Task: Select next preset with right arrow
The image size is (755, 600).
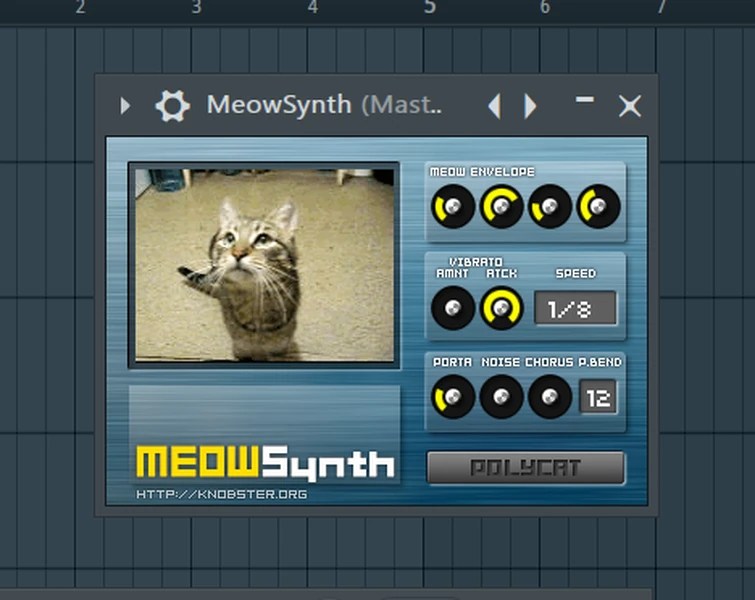Action: [x=530, y=106]
